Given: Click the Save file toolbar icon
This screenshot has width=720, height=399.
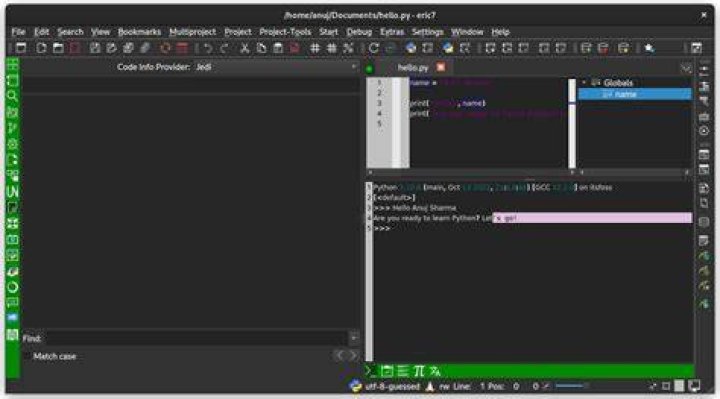Looking at the screenshot, I should [x=95, y=48].
